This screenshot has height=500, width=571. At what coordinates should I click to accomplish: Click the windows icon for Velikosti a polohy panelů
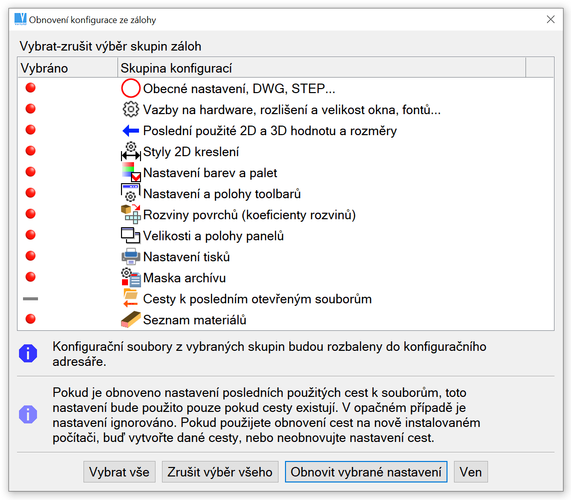pyautogui.click(x=131, y=235)
